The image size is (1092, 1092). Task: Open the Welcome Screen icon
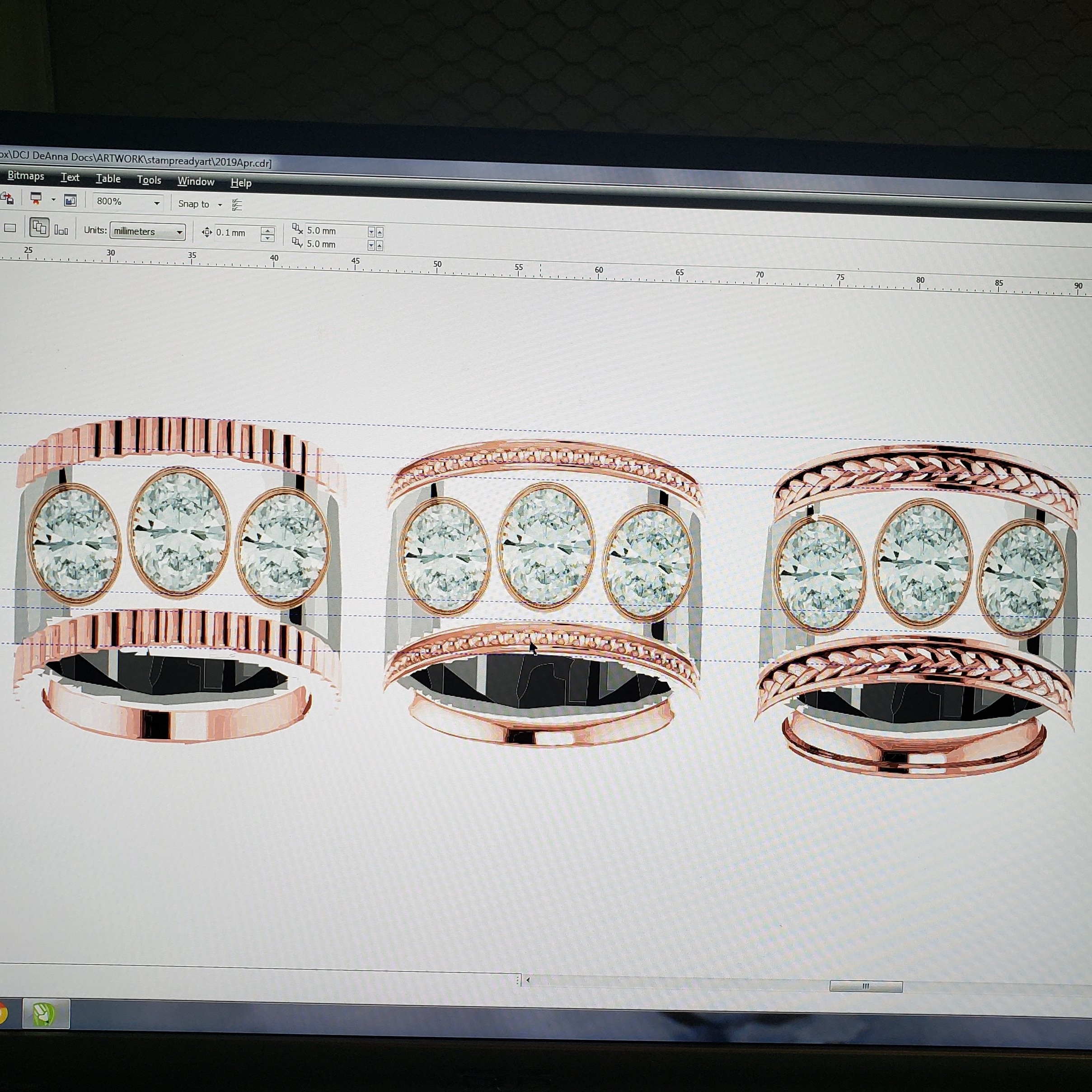[x=70, y=200]
